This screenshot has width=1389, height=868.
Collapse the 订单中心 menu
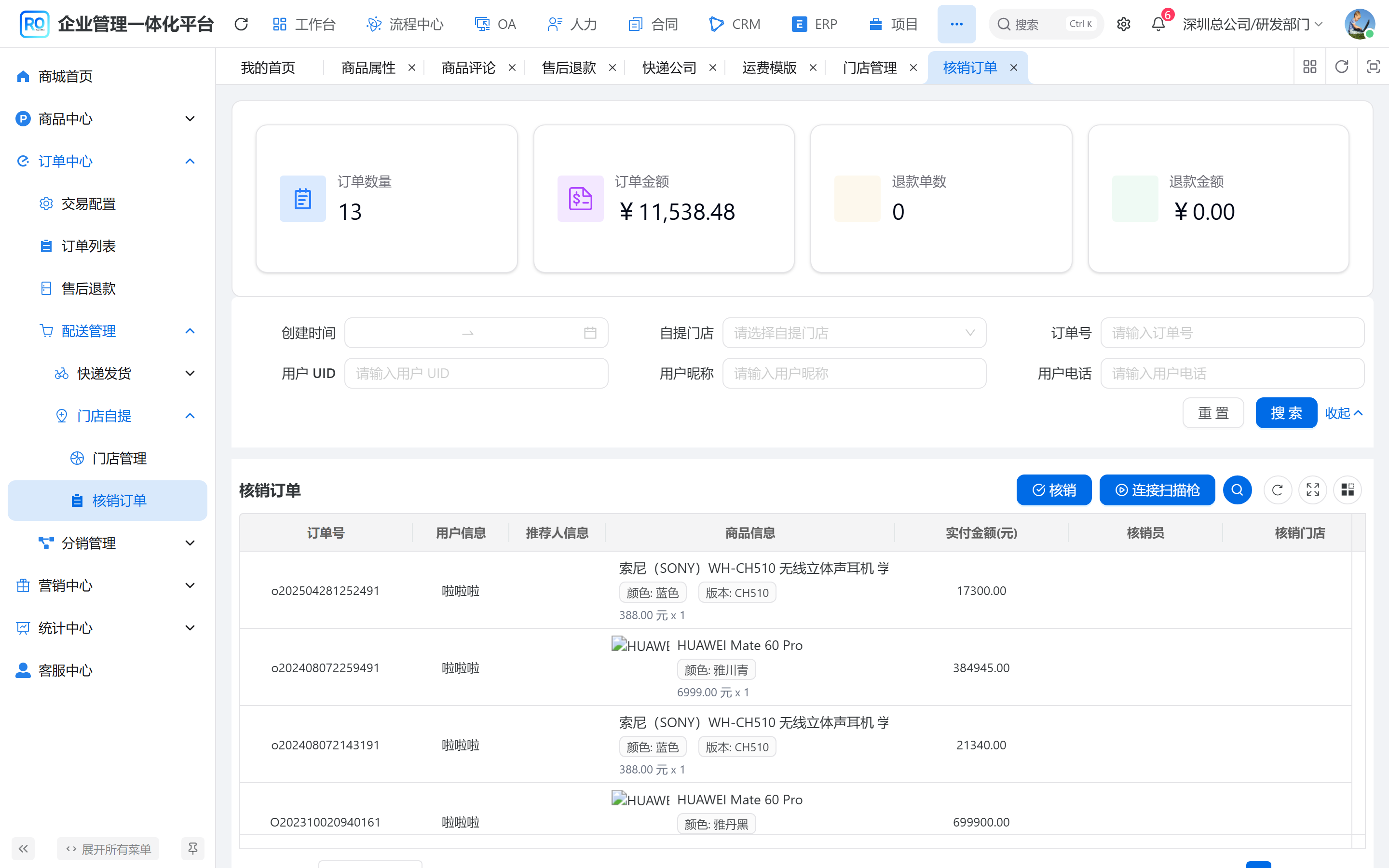(x=108, y=162)
